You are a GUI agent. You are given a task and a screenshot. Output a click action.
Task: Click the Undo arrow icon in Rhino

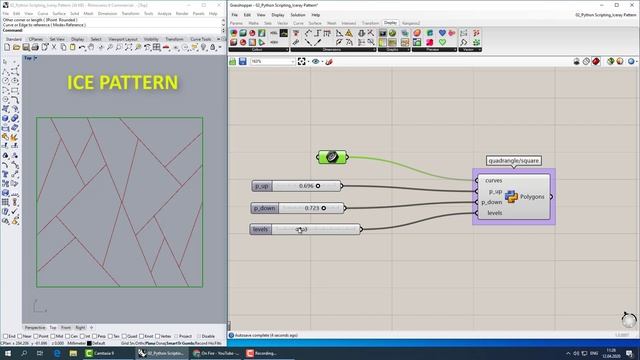82,47
